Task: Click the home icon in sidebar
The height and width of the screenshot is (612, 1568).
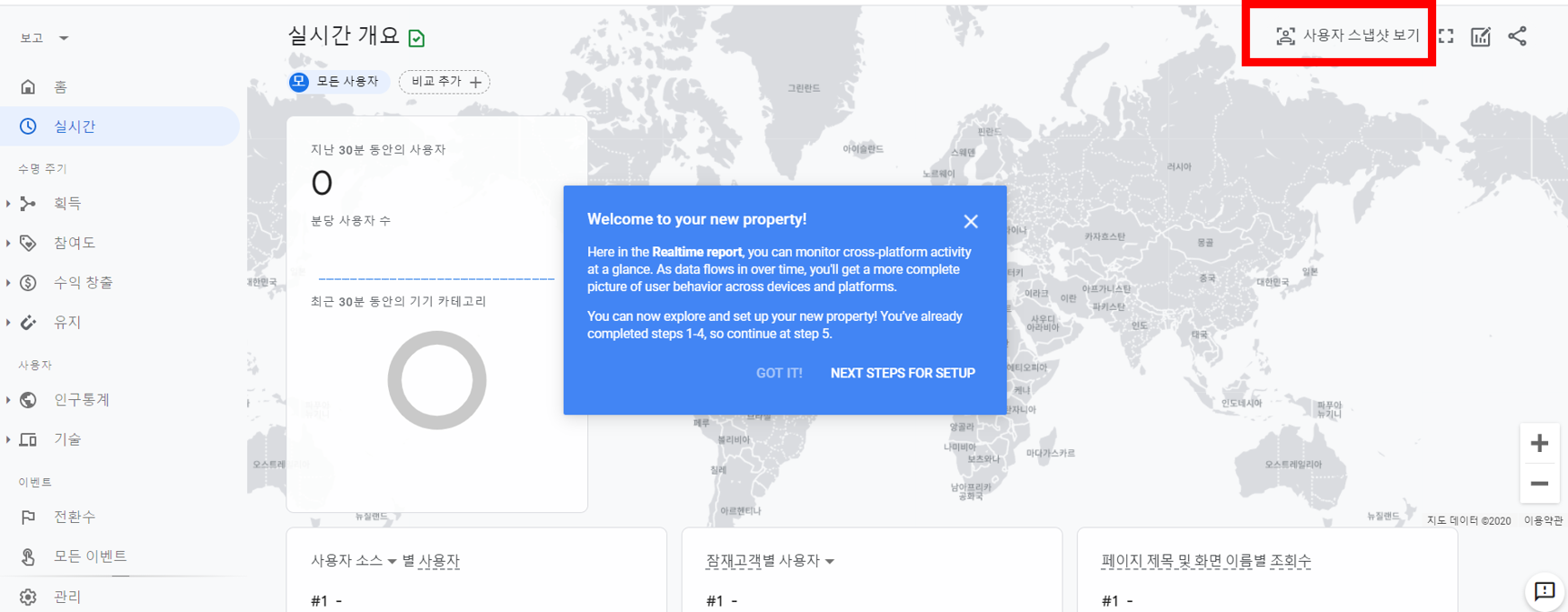Action: 28,86
